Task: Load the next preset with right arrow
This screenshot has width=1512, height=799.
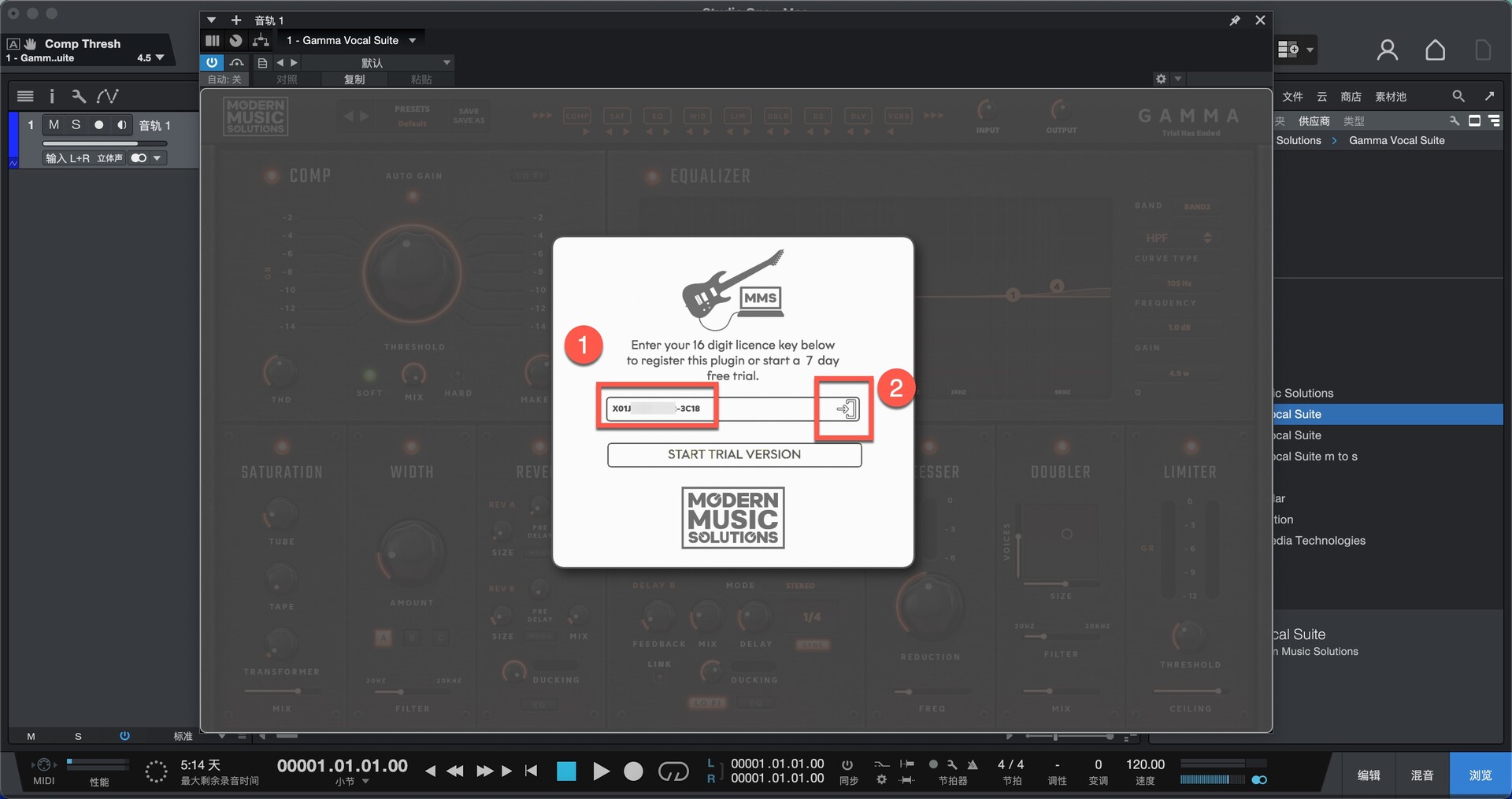Action: click(x=294, y=62)
